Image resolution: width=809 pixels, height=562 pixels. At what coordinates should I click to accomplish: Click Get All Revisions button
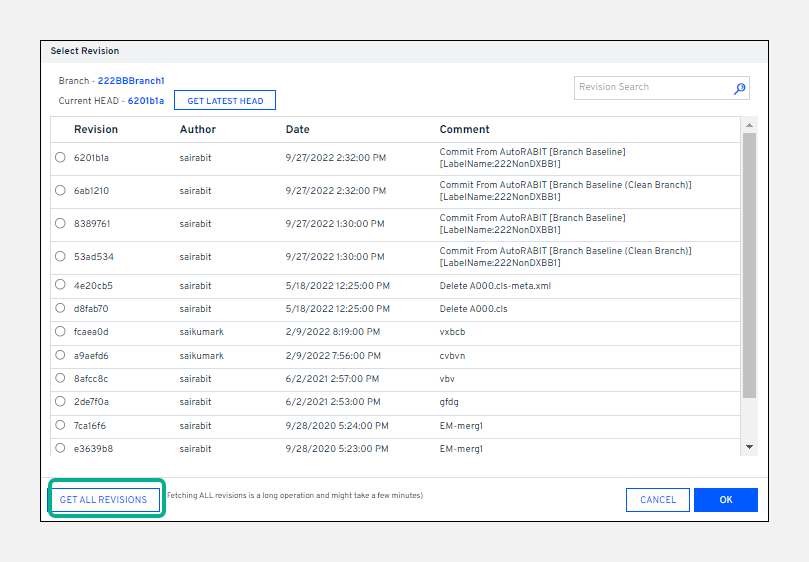tap(104, 499)
